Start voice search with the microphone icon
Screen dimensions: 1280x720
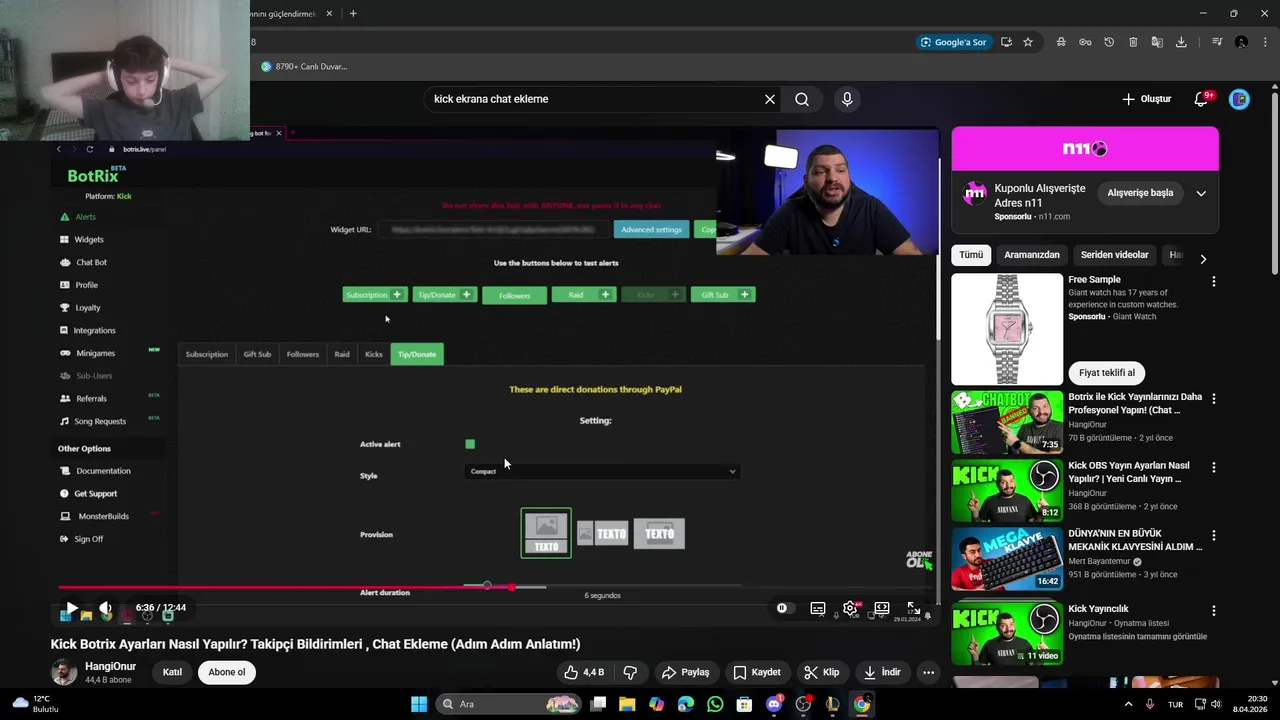pyautogui.click(x=847, y=99)
